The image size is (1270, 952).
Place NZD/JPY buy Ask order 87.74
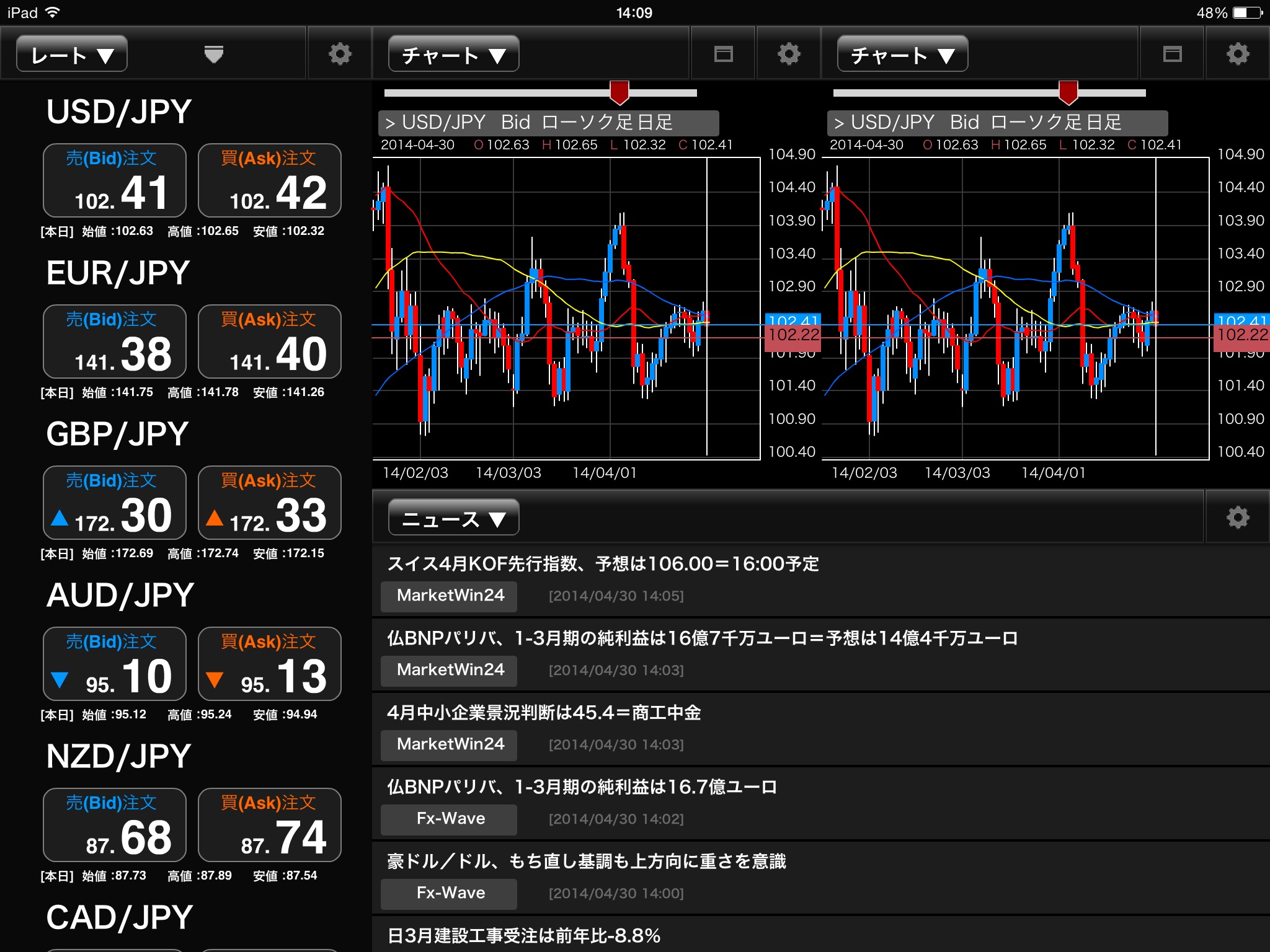pyautogui.click(x=270, y=825)
